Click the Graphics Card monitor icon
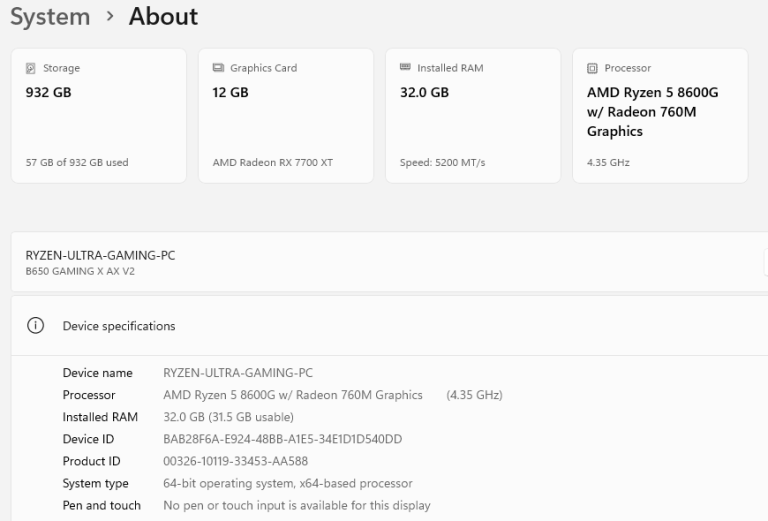 coord(218,68)
